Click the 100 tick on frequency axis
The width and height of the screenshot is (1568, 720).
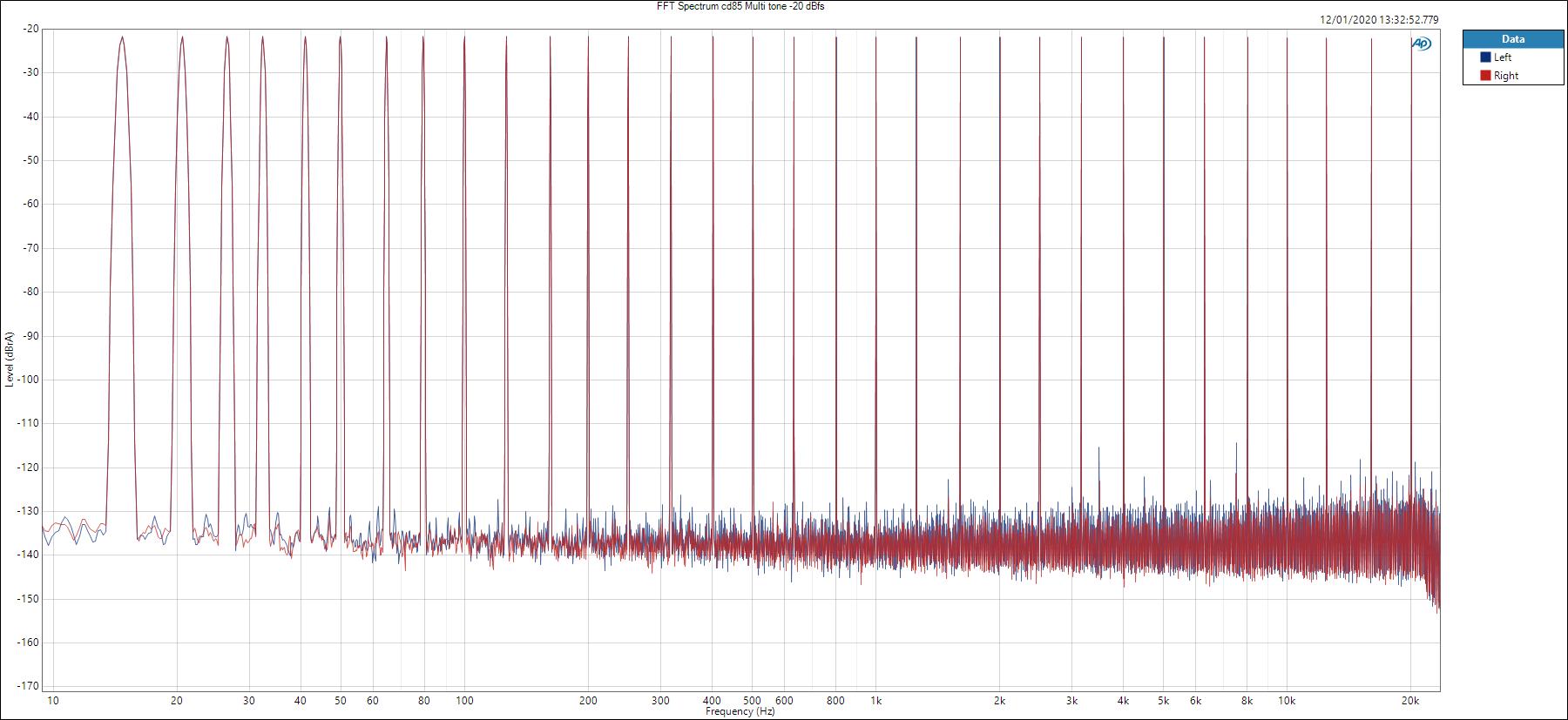coord(464,700)
